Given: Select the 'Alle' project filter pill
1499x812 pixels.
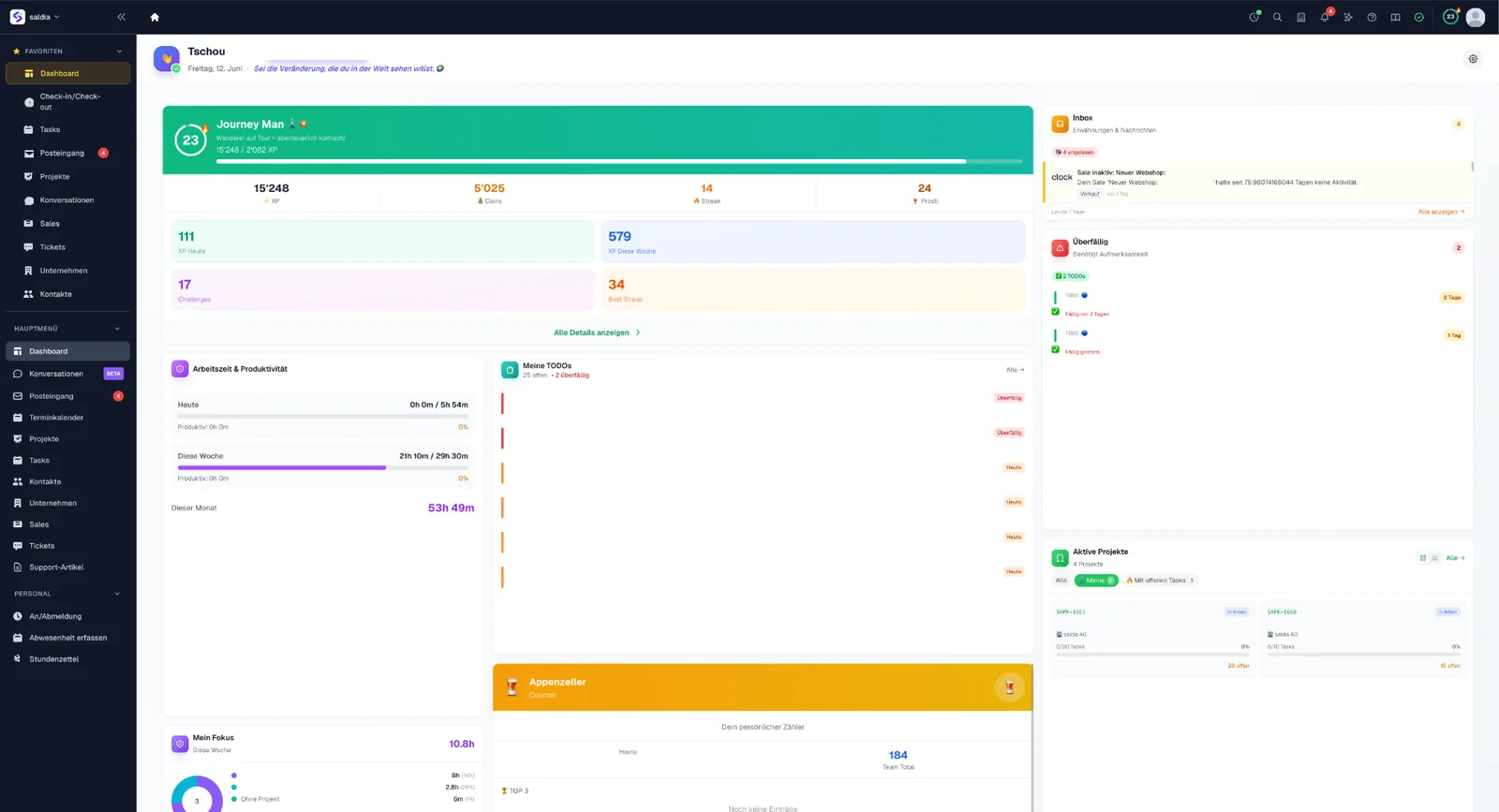Looking at the screenshot, I should pyautogui.click(x=1061, y=581).
